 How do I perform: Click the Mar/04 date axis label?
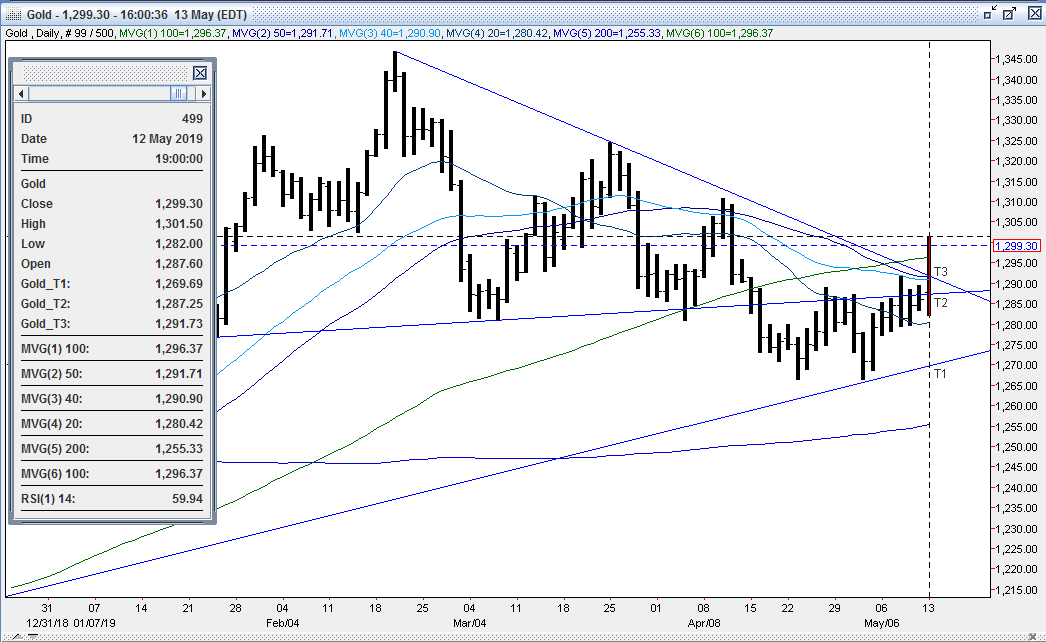click(469, 623)
